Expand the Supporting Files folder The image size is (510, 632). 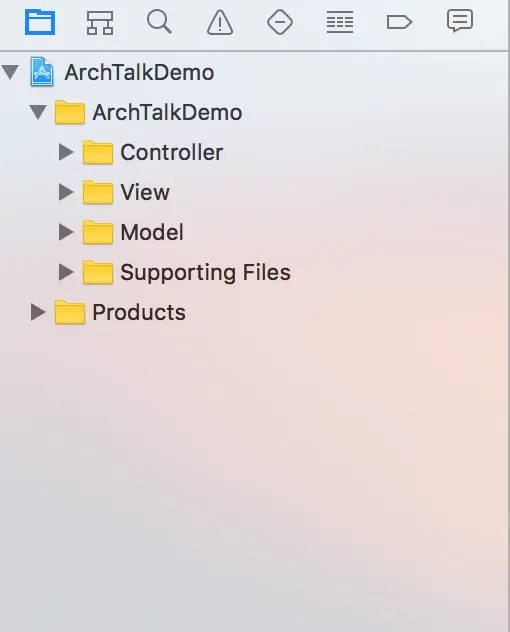click(66, 272)
